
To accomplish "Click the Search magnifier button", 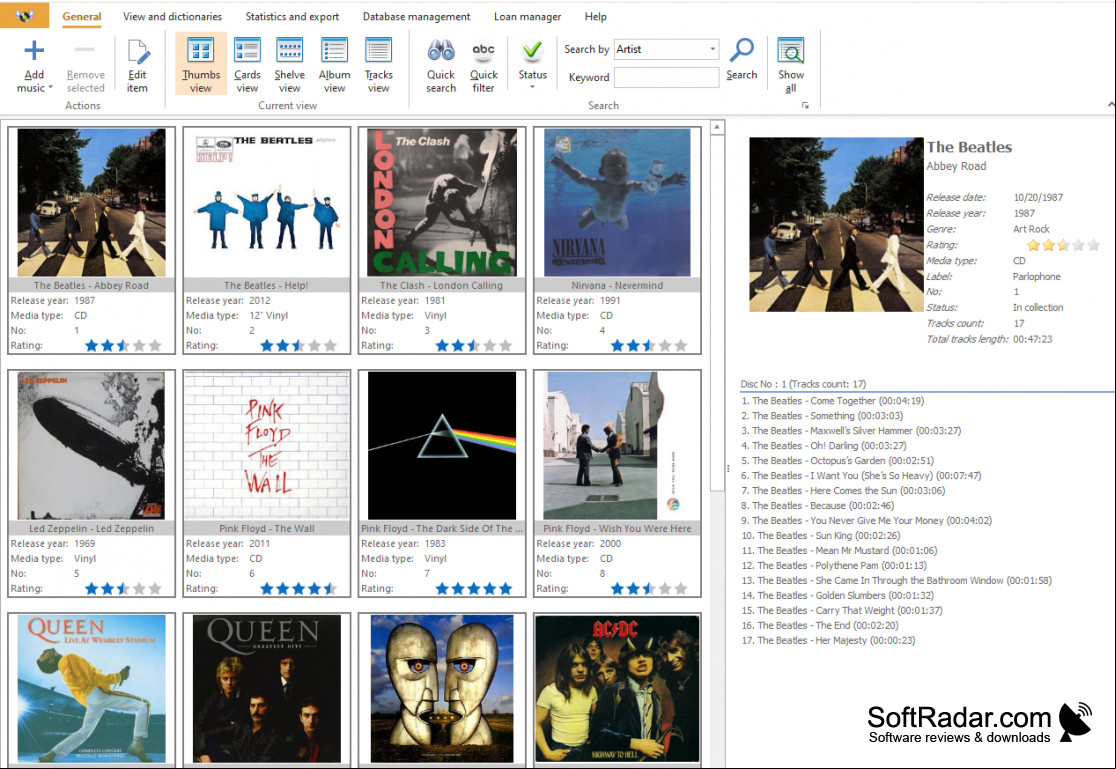I will (x=742, y=60).
